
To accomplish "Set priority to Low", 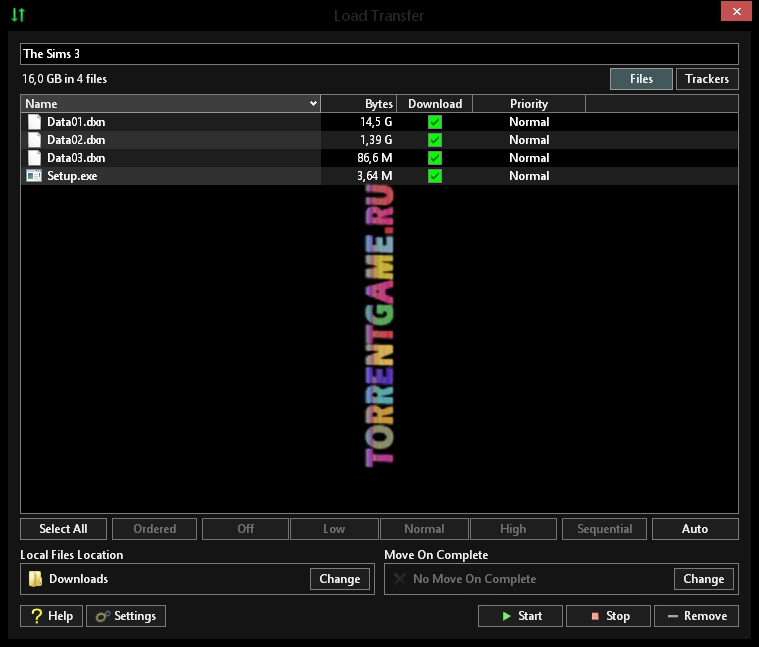I will coord(334,529).
